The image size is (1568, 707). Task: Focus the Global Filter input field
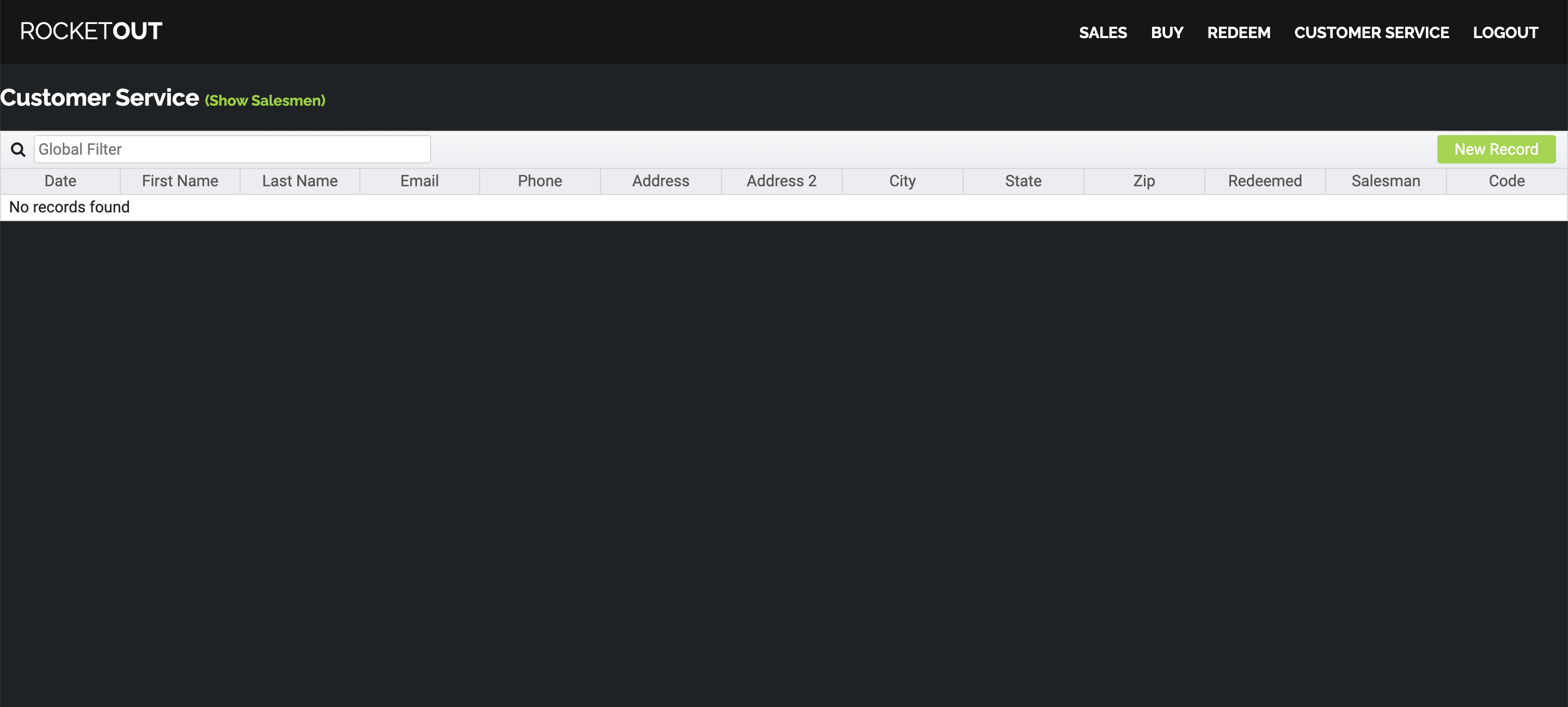coord(232,149)
